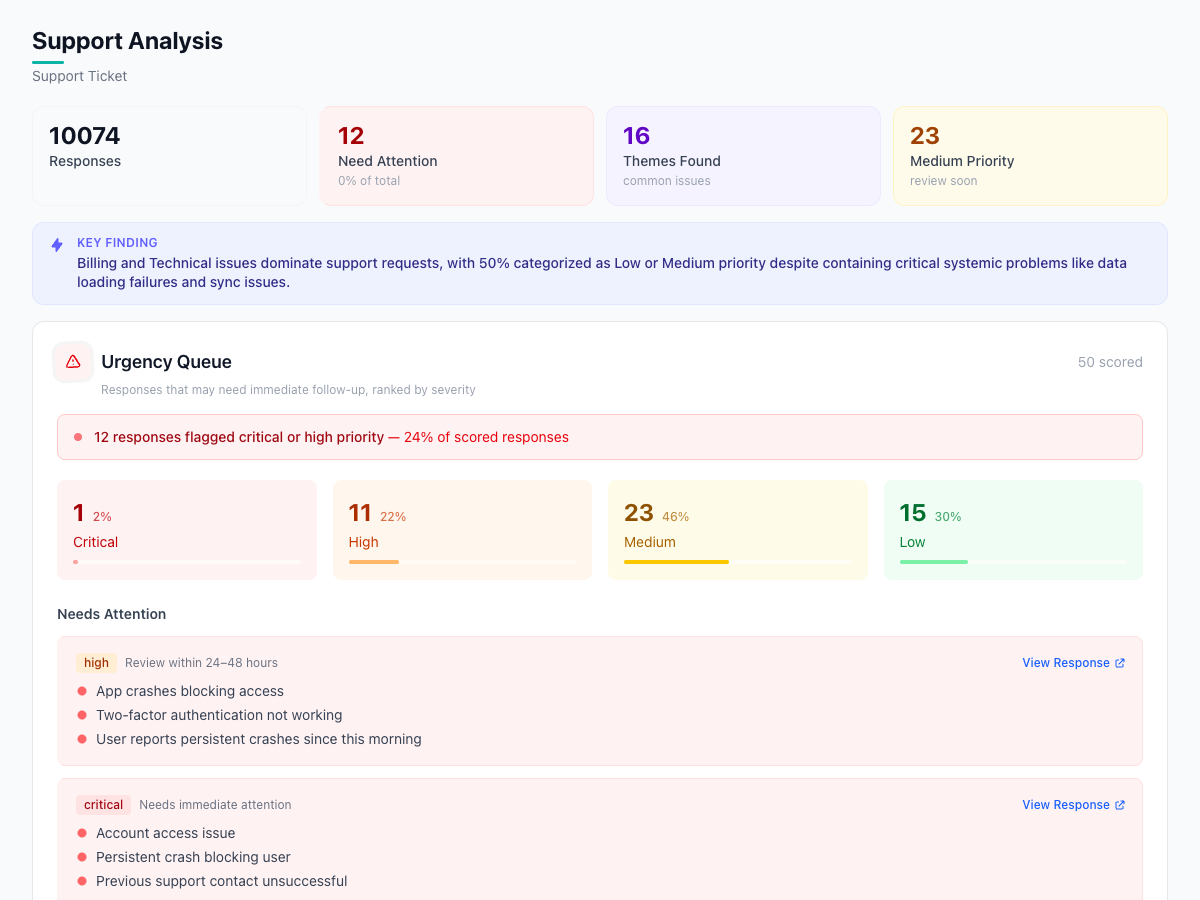The image size is (1200, 900).
Task: Click the orange progress bar under High
Action: [x=373, y=562]
